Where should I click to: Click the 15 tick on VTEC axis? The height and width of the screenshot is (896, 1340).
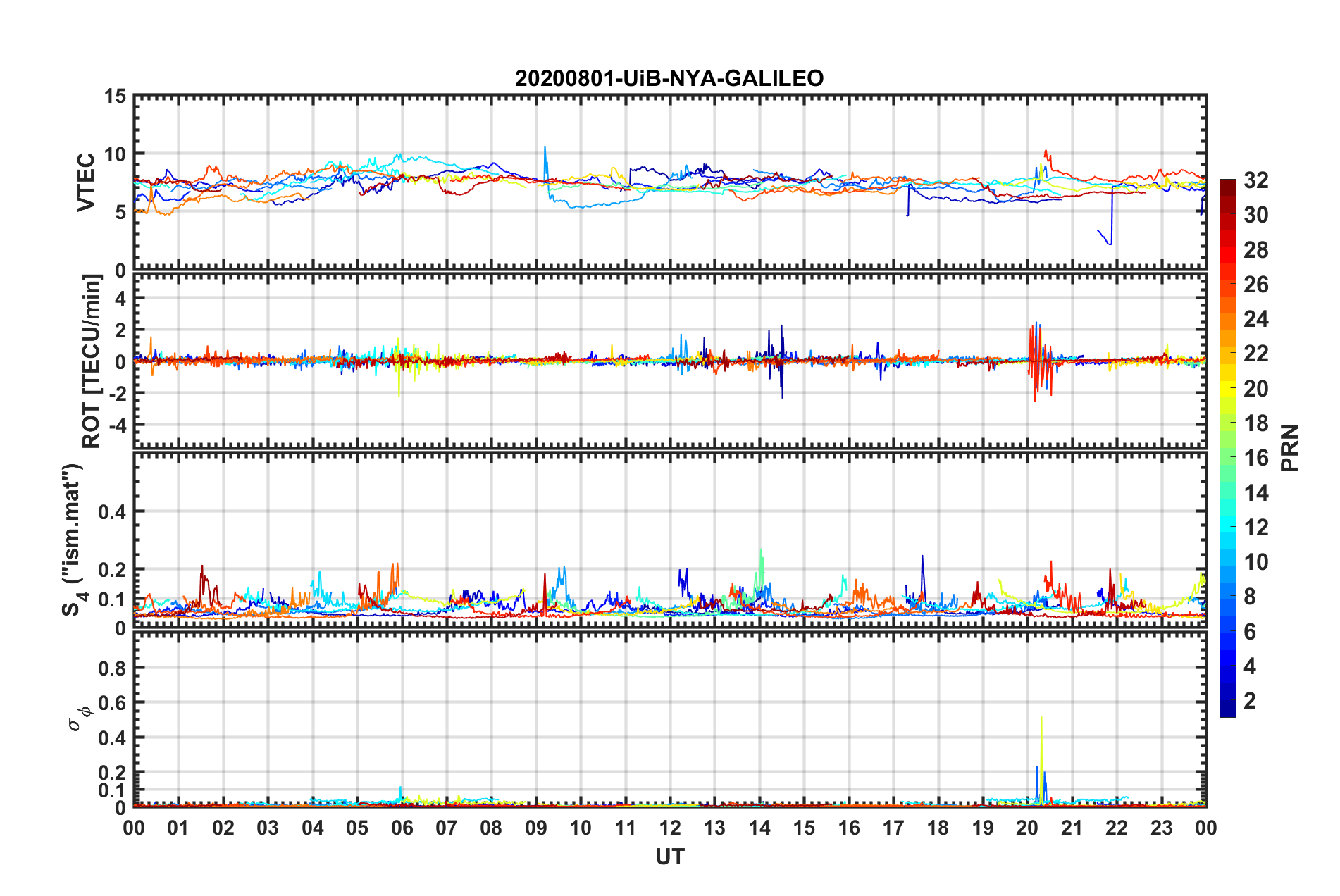click(116, 96)
